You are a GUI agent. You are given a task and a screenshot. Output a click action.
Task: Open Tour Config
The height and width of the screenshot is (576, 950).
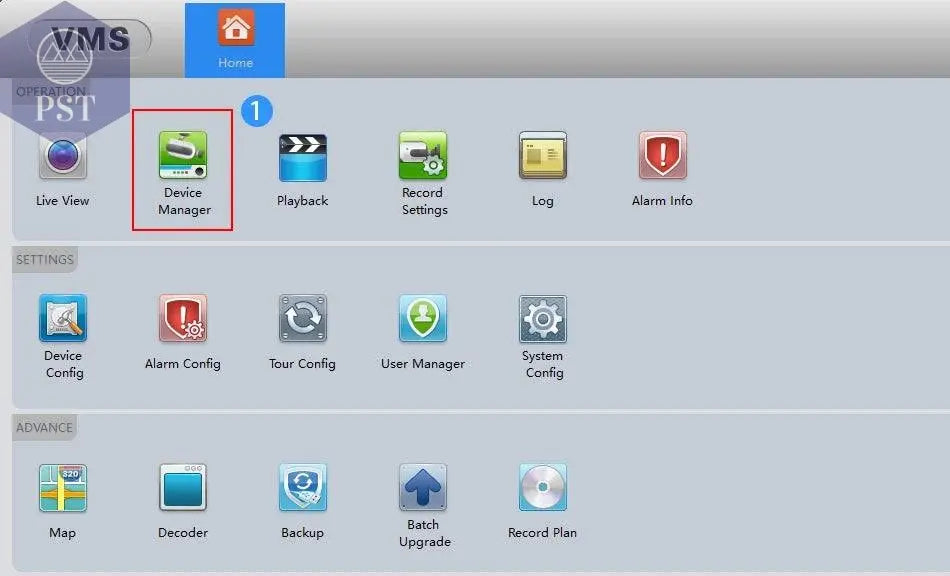[x=302, y=319]
